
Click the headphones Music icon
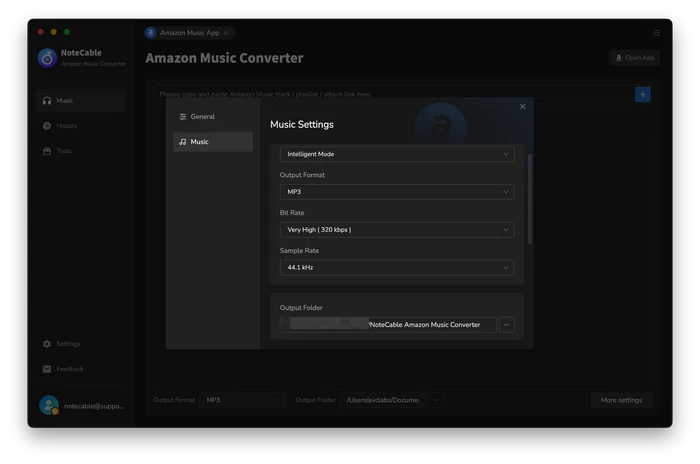tap(47, 100)
